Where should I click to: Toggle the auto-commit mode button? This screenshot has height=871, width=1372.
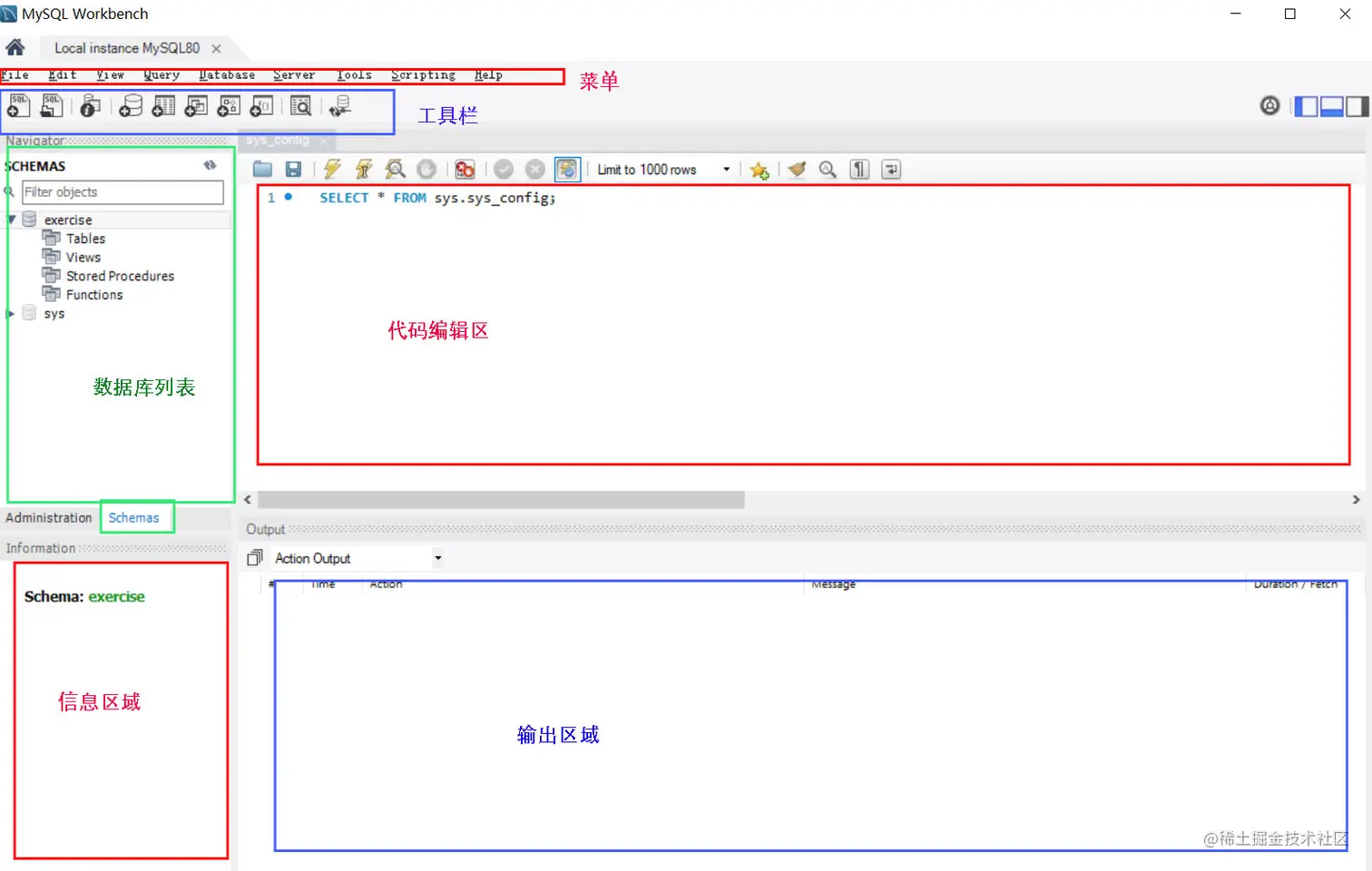tap(567, 169)
